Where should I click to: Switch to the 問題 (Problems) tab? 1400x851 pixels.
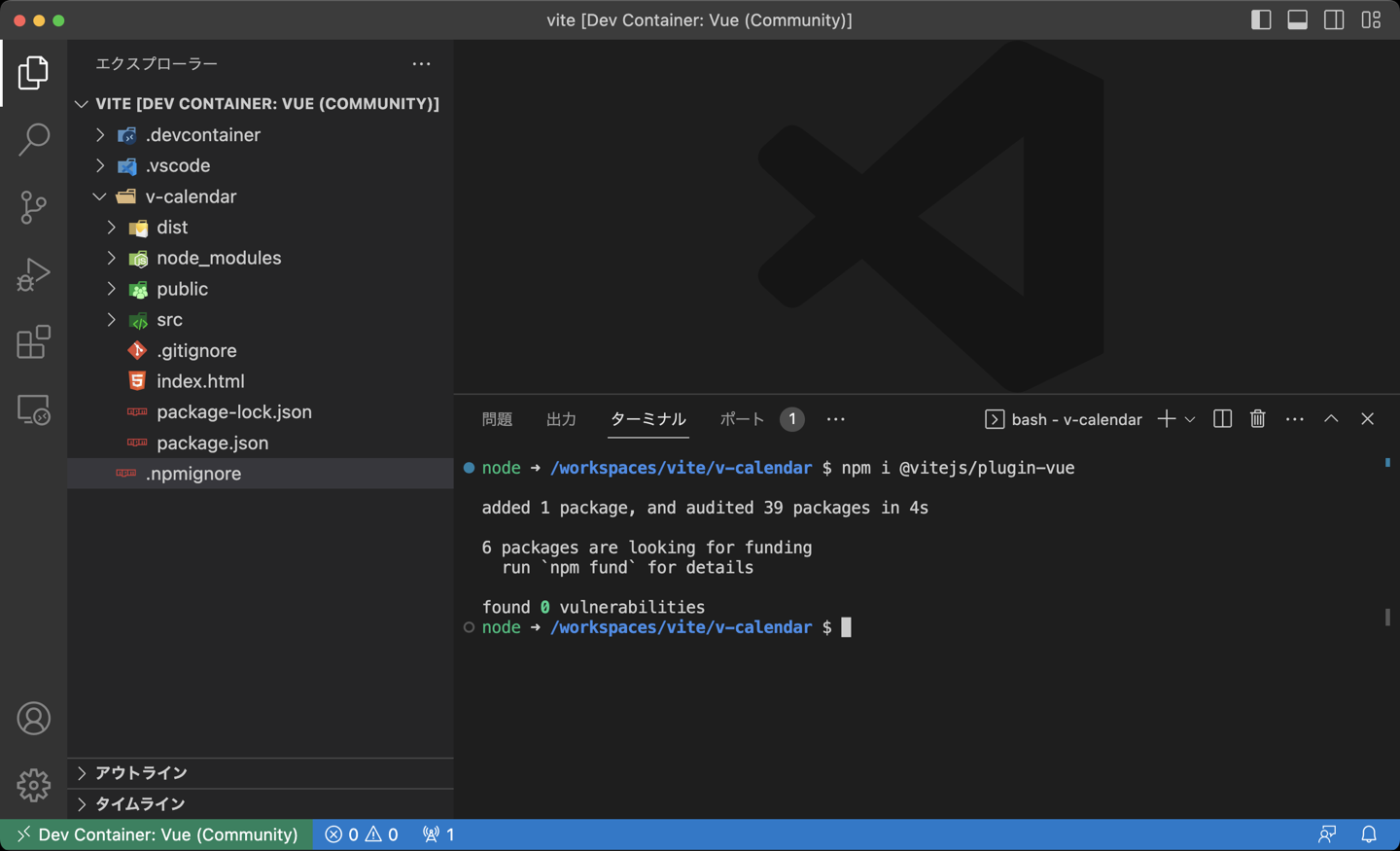(x=497, y=419)
